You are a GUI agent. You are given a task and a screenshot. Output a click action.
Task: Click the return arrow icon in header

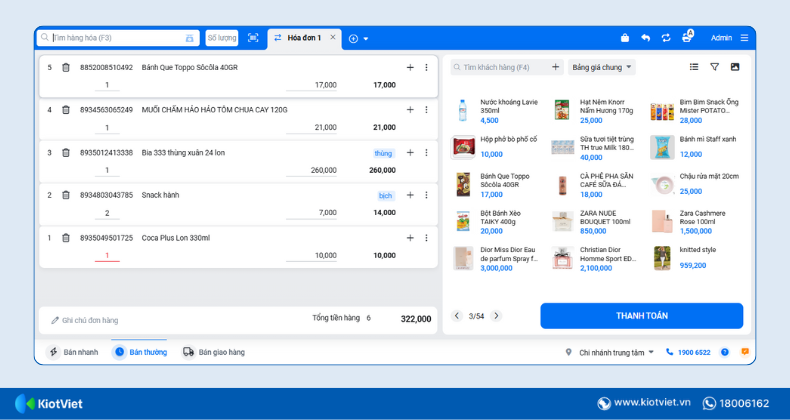tap(646, 38)
